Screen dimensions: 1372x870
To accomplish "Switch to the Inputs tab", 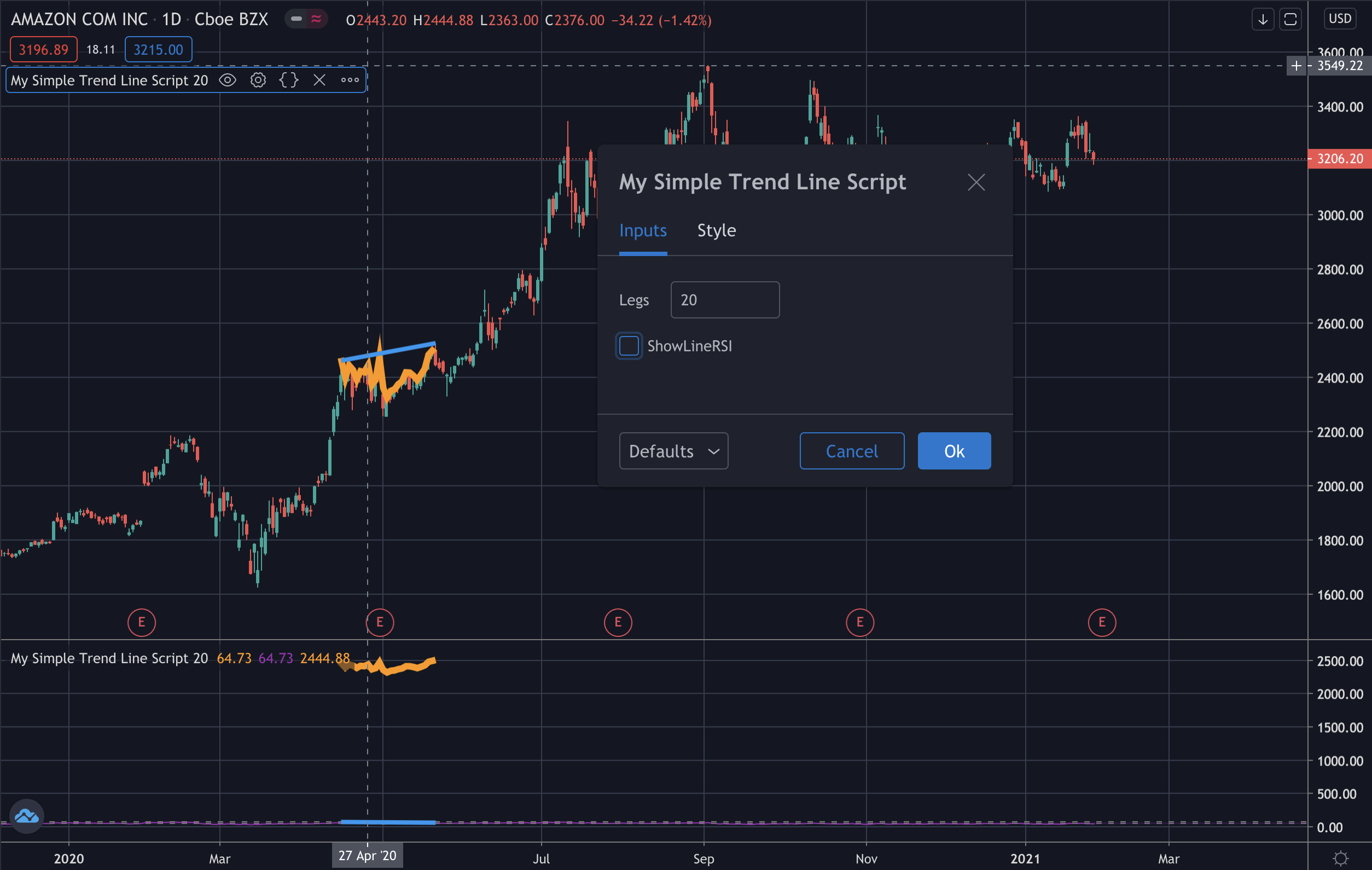I will point(643,230).
